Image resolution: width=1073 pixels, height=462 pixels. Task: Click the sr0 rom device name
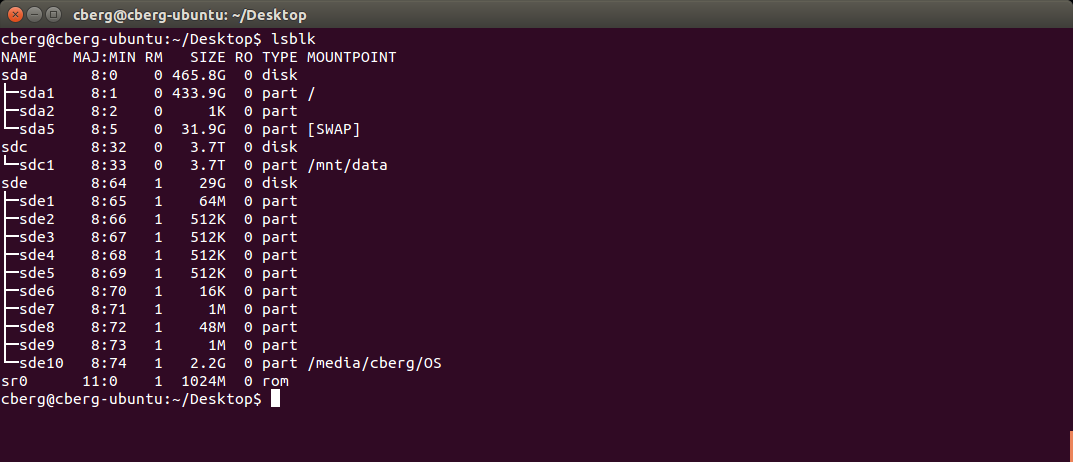(x=15, y=381)
